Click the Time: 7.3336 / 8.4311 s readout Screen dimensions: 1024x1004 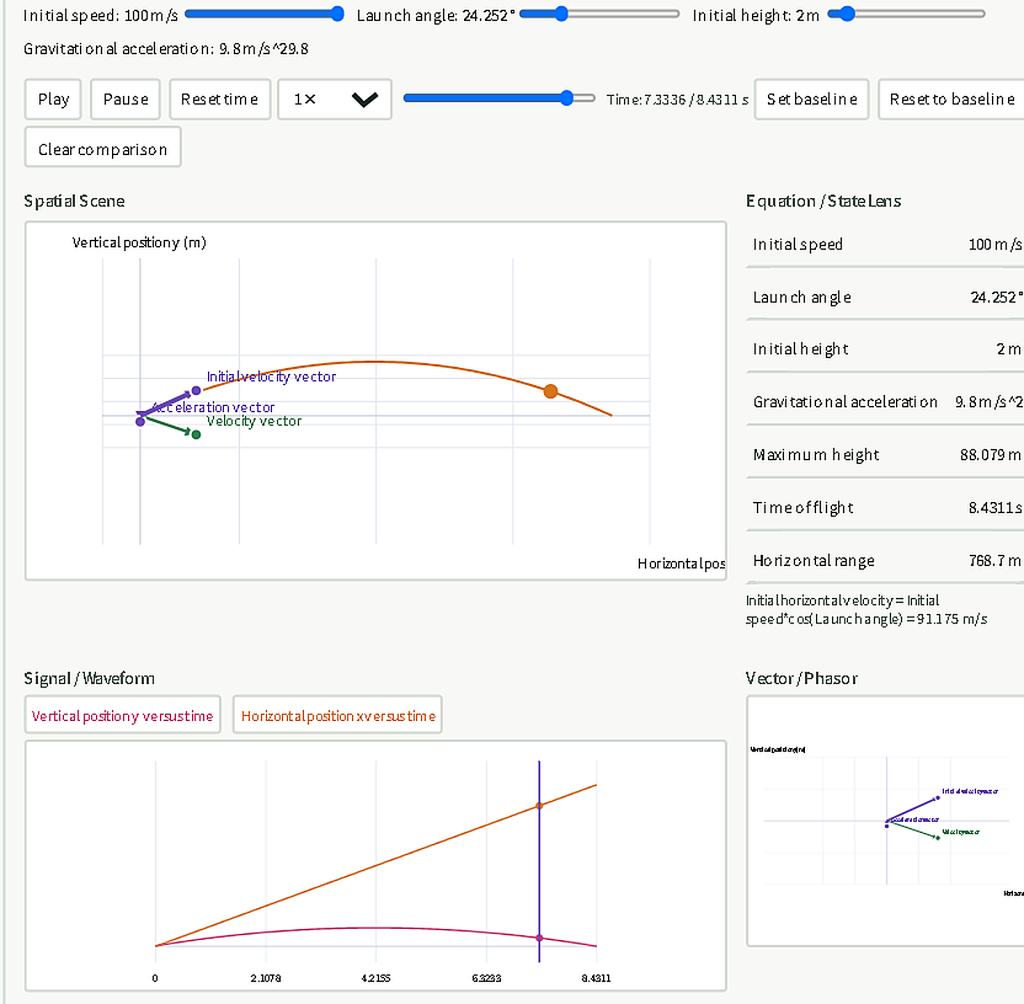677,99
